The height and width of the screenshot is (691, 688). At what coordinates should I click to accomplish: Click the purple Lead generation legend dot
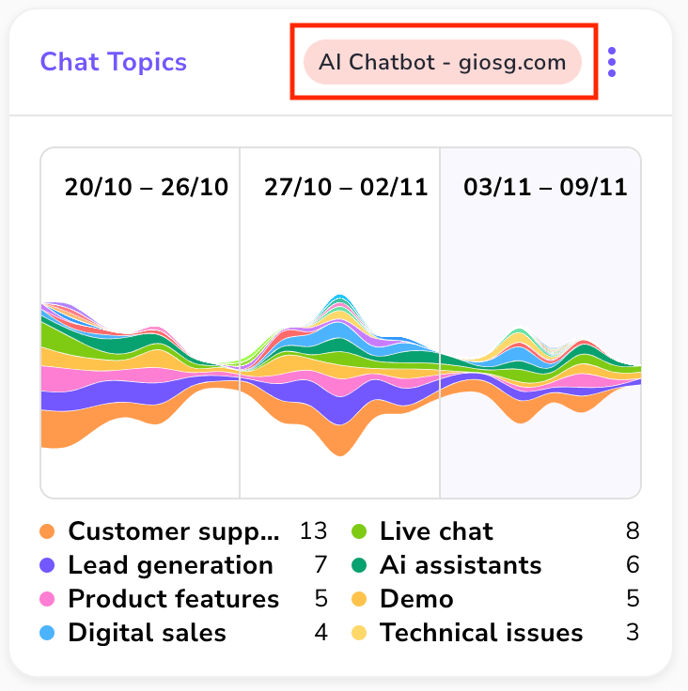(48, 566)
